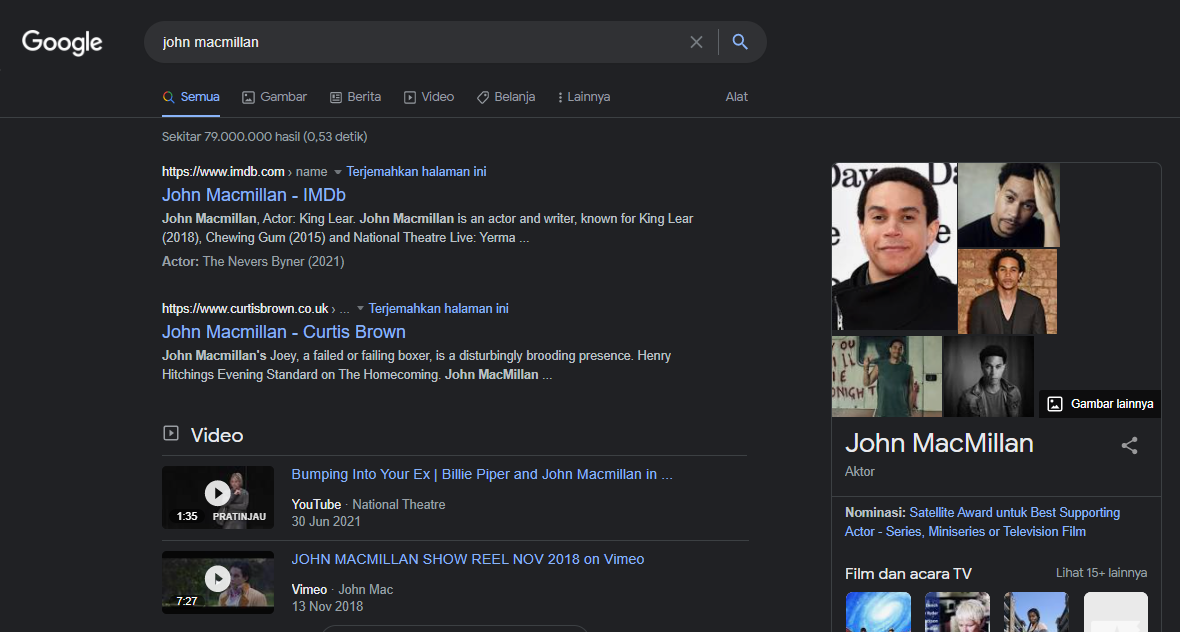Click the Video section heading icon
This screenshot has width=1180, height=632.
pyautogui.click(x=171, y=433)
